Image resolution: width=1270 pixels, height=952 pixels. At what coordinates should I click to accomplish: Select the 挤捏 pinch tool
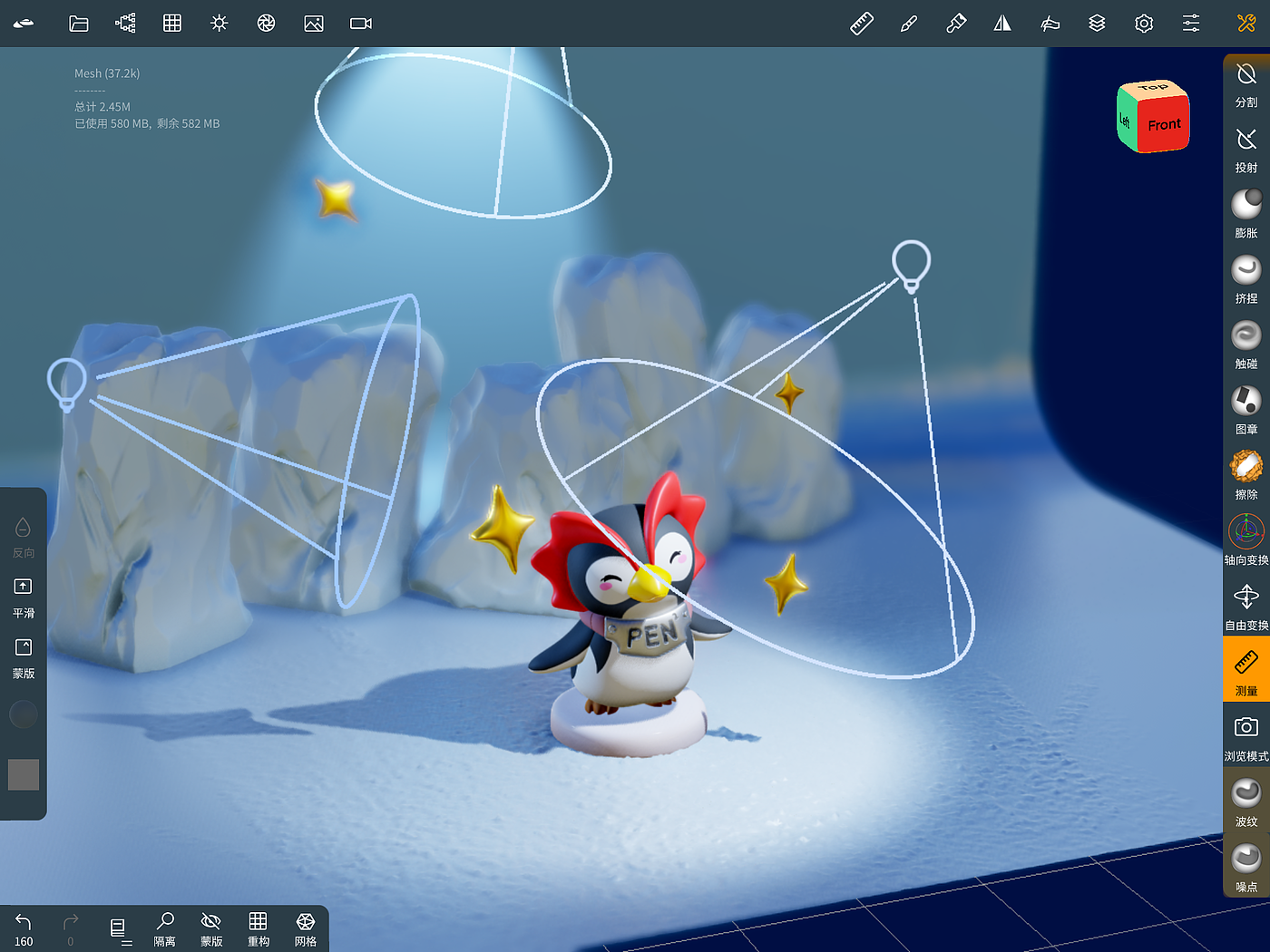tap(1246, 280)
